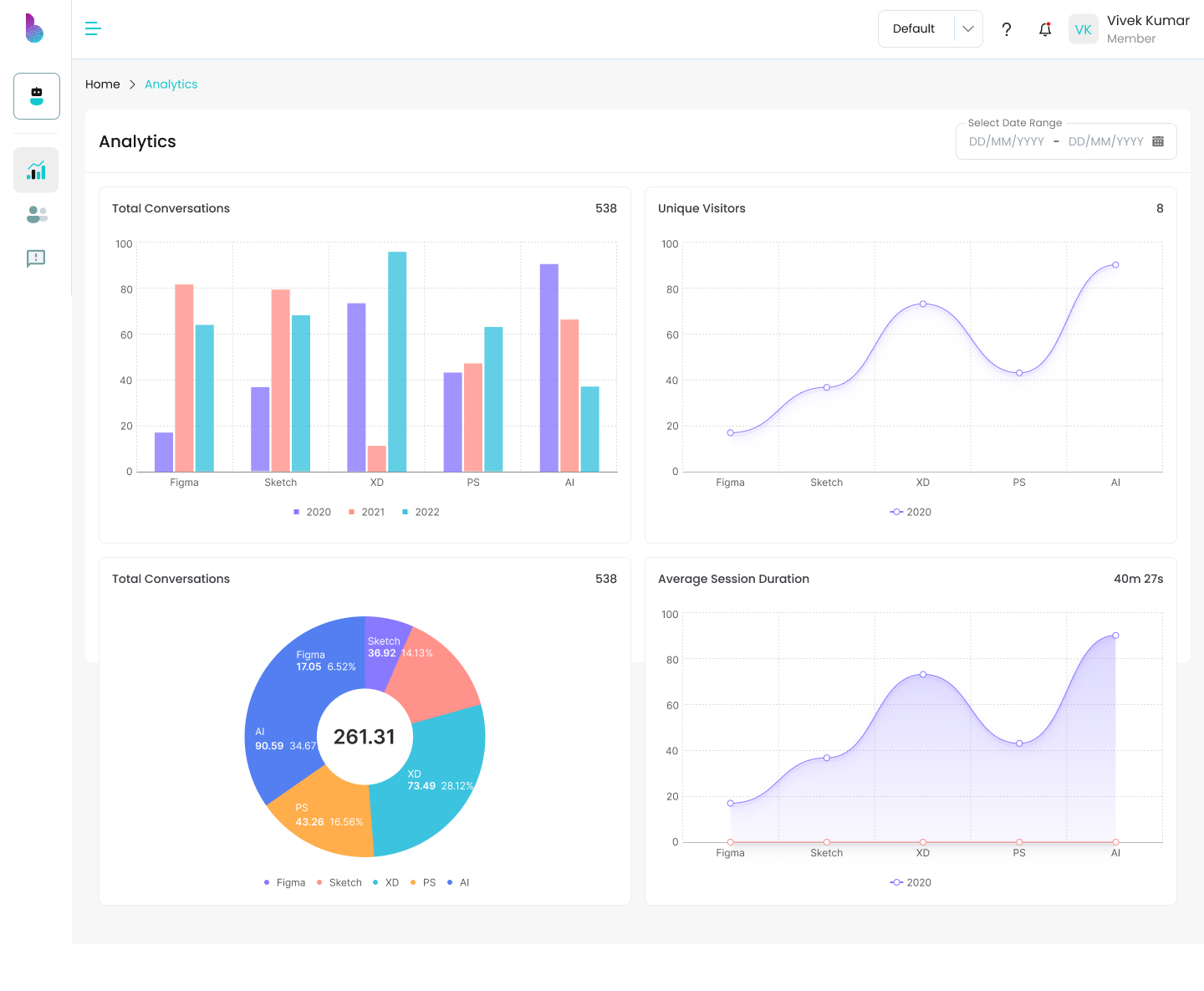Click the hamburger menu icon
Image resolution: width=1204 pixels, height=991 pixels.
click(93, 28)
